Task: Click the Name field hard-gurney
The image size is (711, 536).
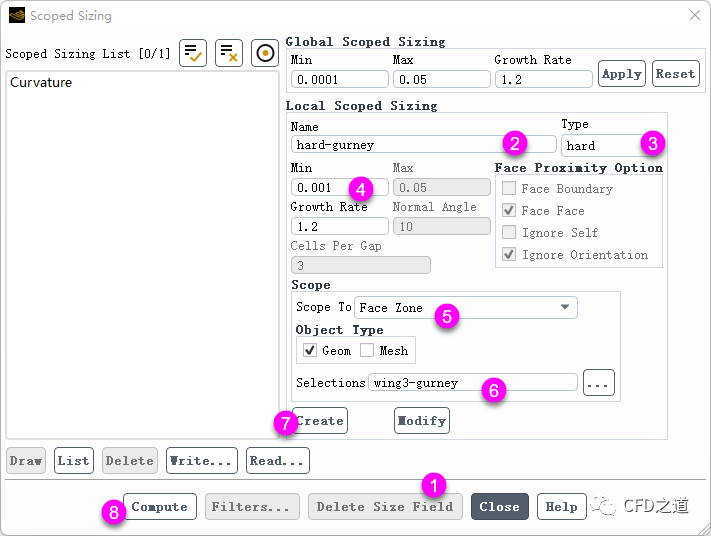Action: click(424, 145)
